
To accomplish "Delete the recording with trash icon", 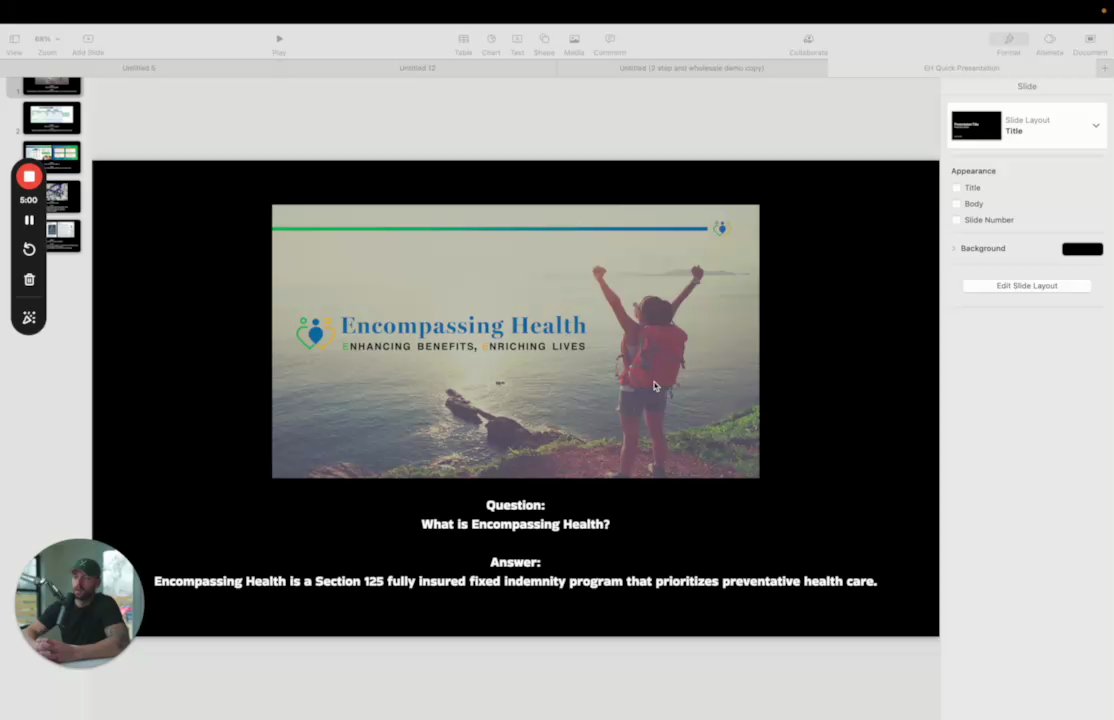I will tap(29, 279).
